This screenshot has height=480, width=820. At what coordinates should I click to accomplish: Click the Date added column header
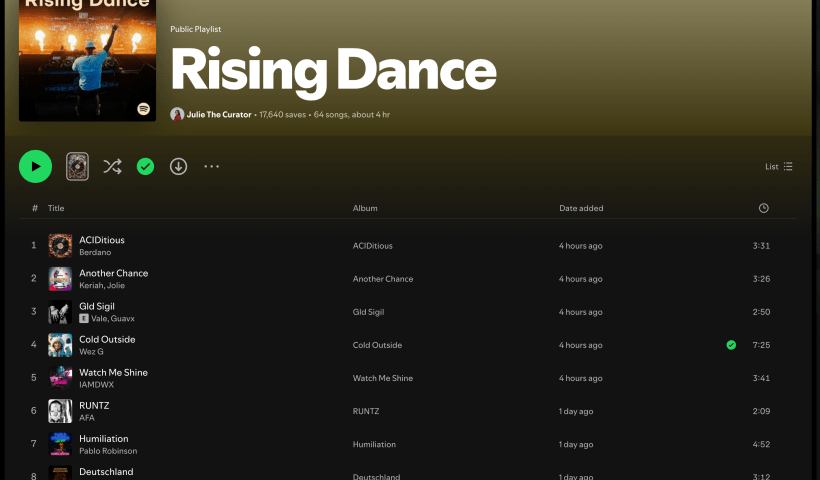(x=581, y=208)
